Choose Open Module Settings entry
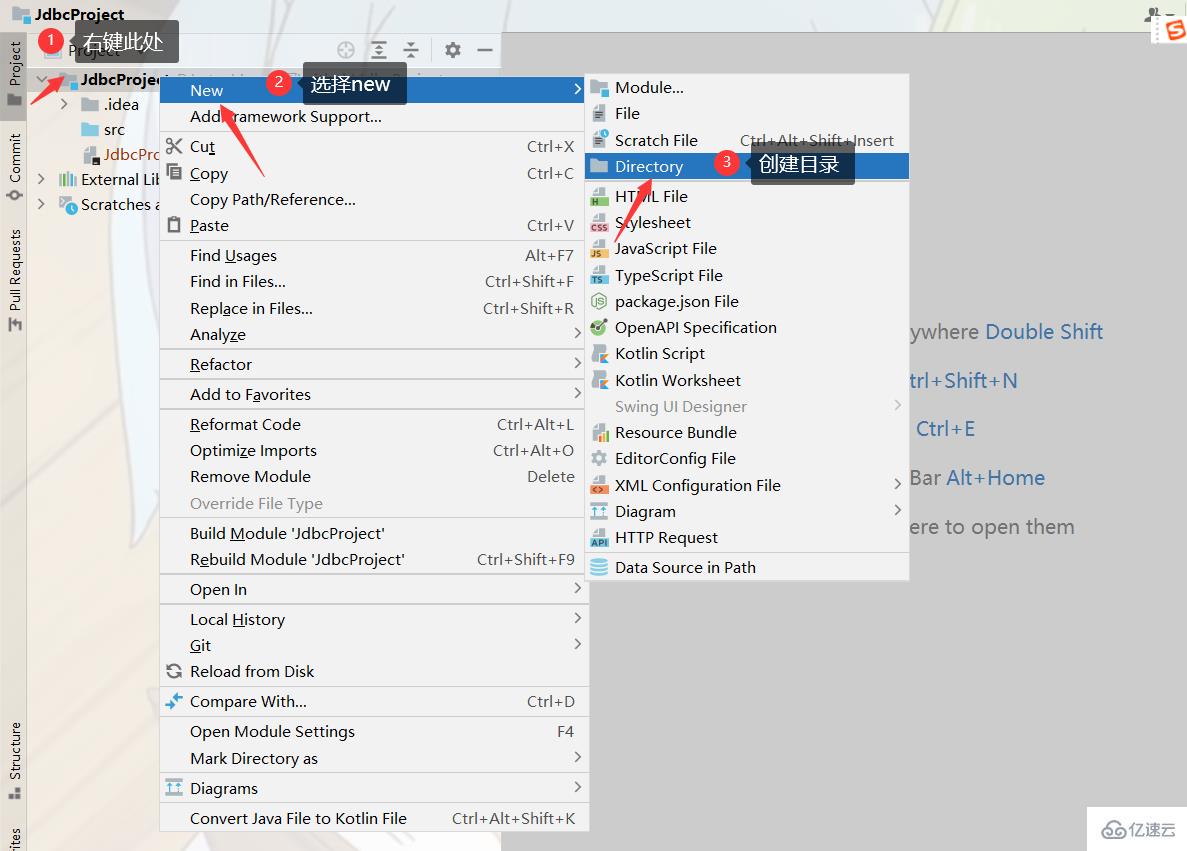The height and width of the screenshot is (851, 1187). click(x=373, y=731)
